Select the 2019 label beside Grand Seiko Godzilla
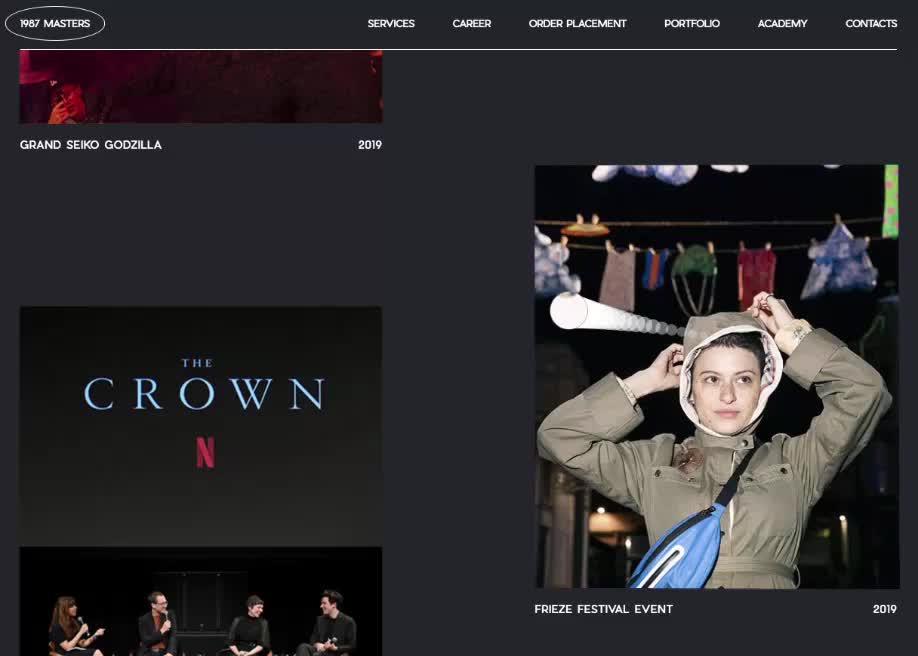The width and height of the screenshot is (918, 656). tap(370, 145)
